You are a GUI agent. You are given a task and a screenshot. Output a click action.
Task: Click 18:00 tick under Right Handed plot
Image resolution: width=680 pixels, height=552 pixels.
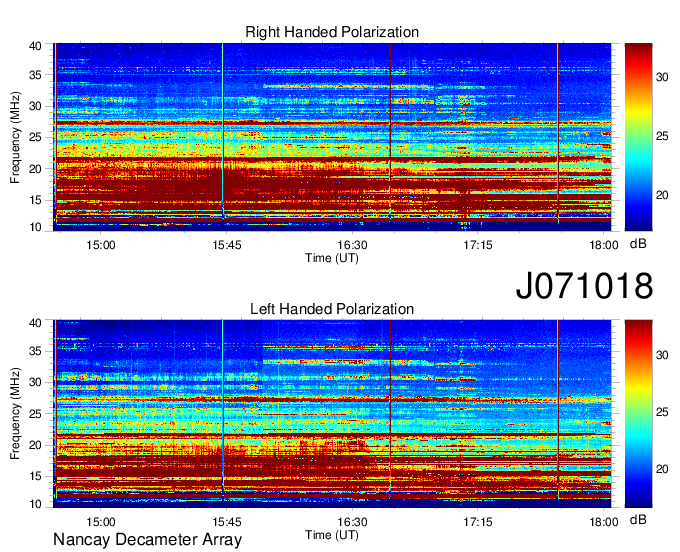point(604,245)
